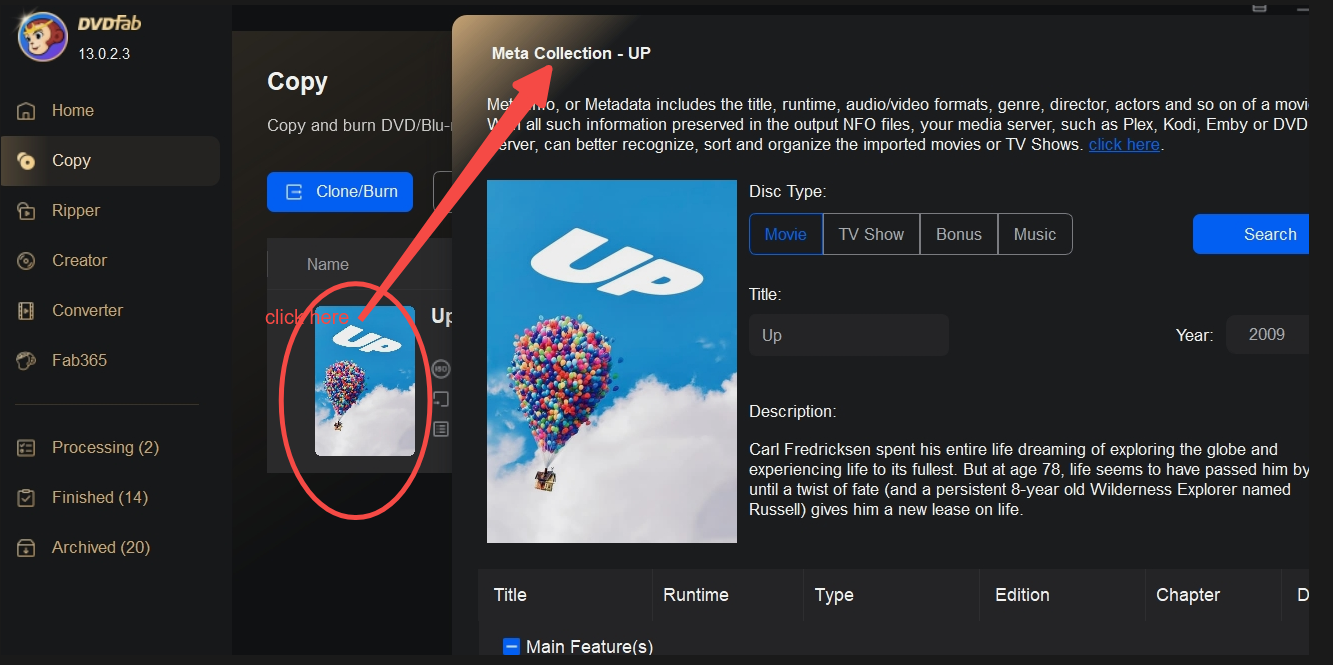
Task: Click the list details icon in Up row
Action: 441,429
